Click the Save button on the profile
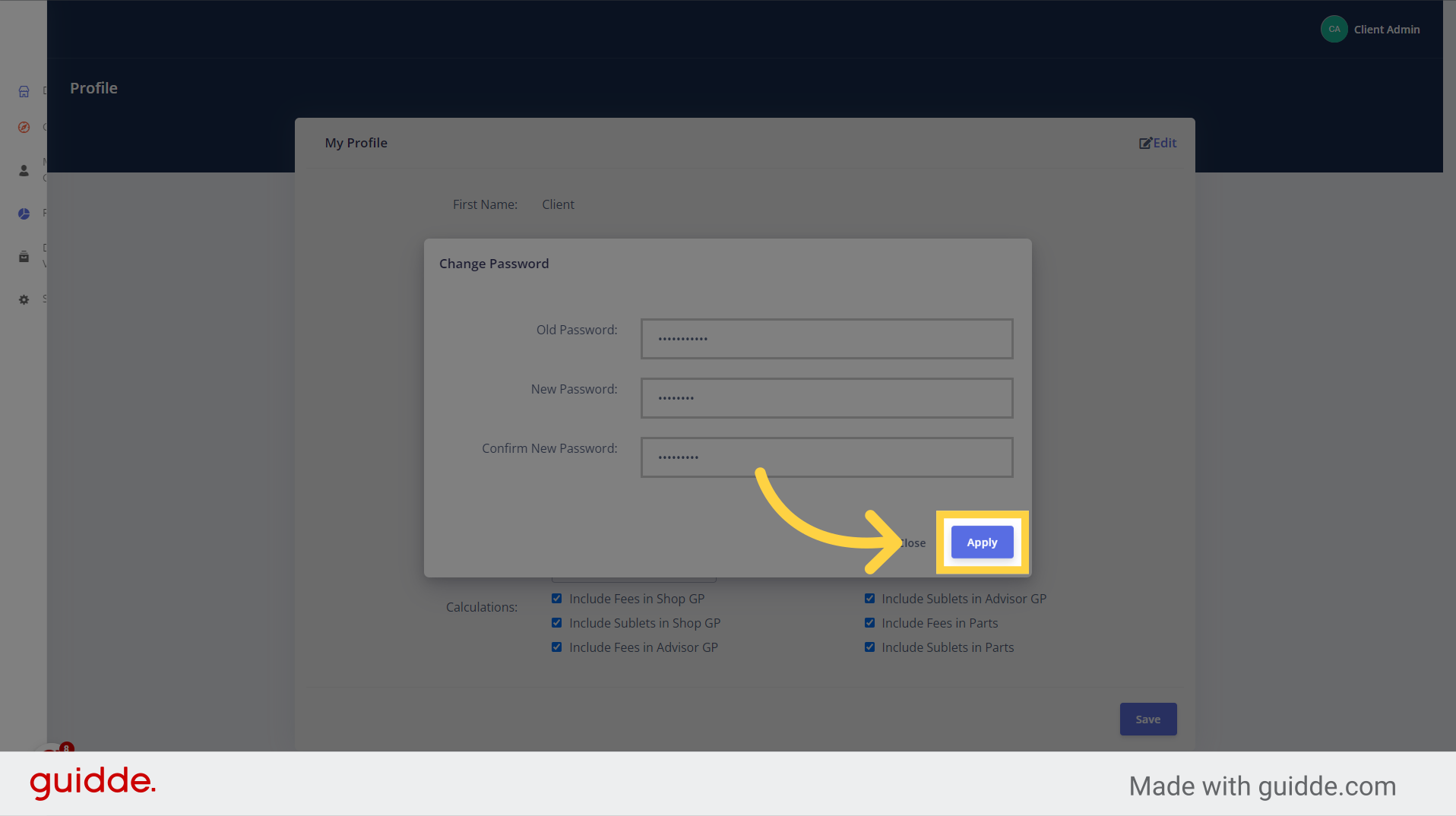This screenshot has height=816, width=1456. point(1147,720)
